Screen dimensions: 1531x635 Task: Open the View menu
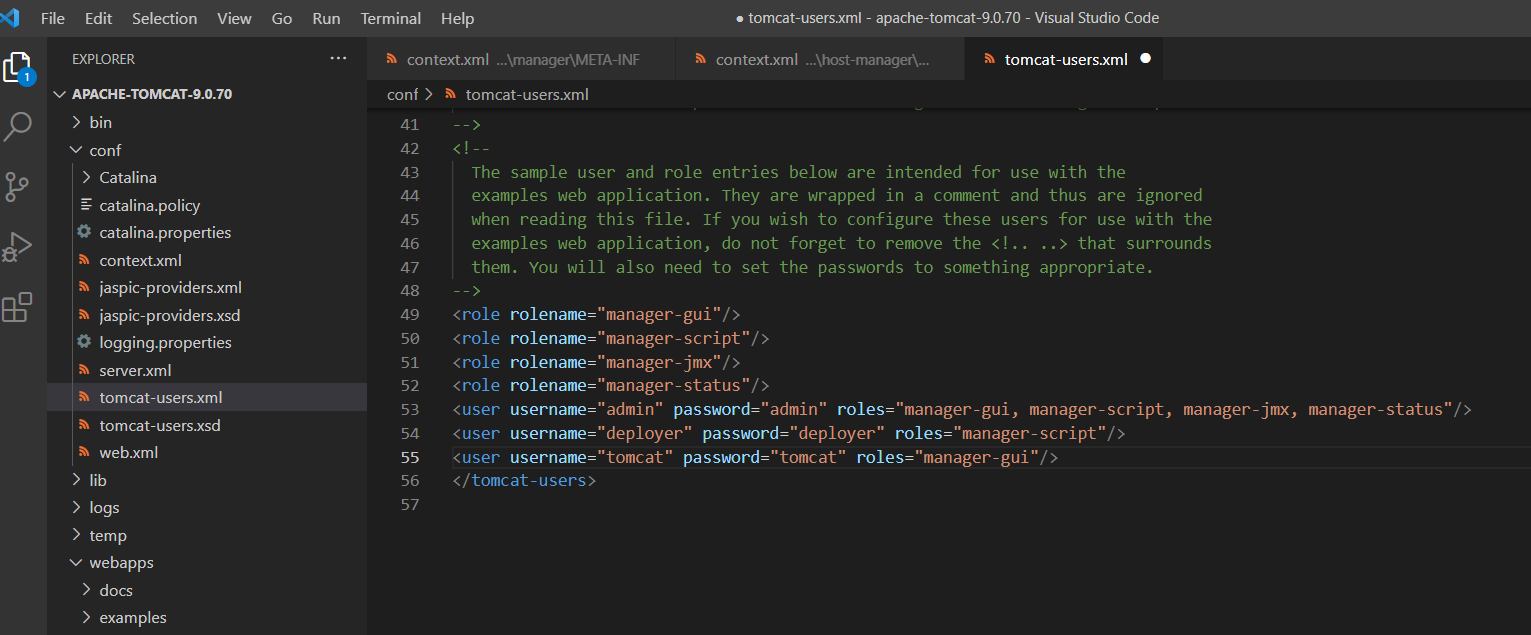tap(234, 18)
